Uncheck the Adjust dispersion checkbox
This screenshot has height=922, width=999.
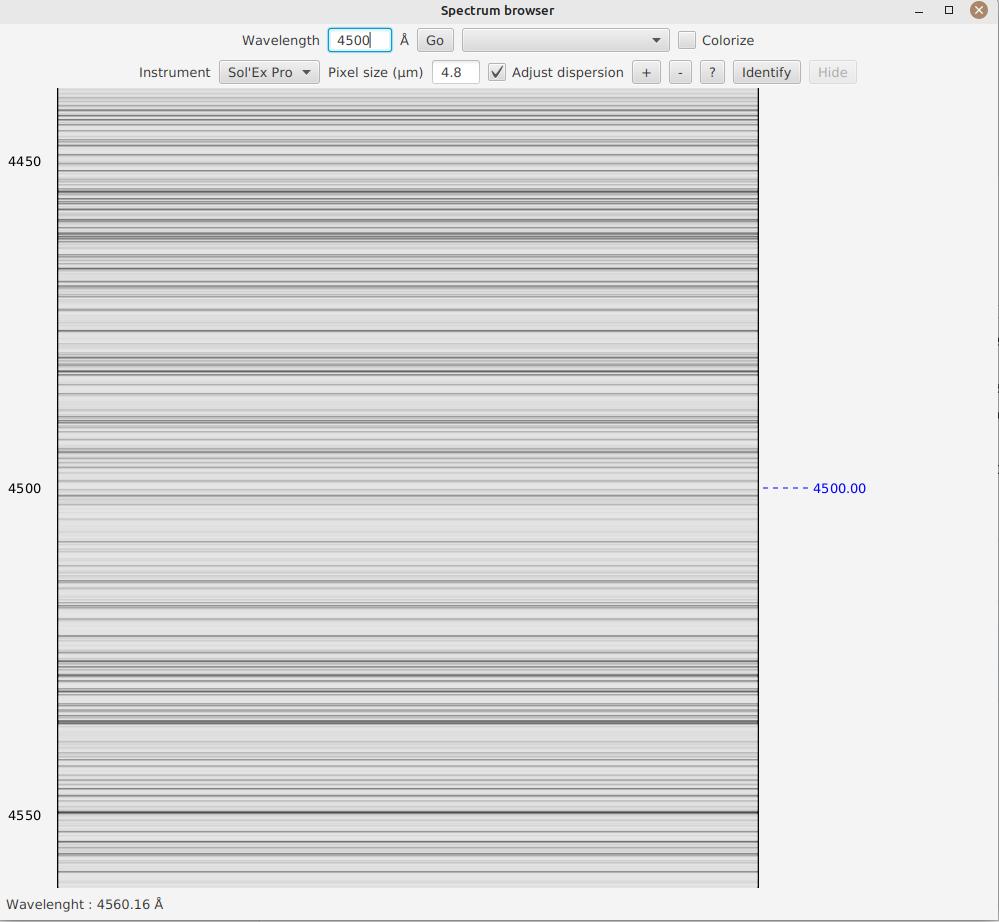pyautogui.click(x=497, y=73)
